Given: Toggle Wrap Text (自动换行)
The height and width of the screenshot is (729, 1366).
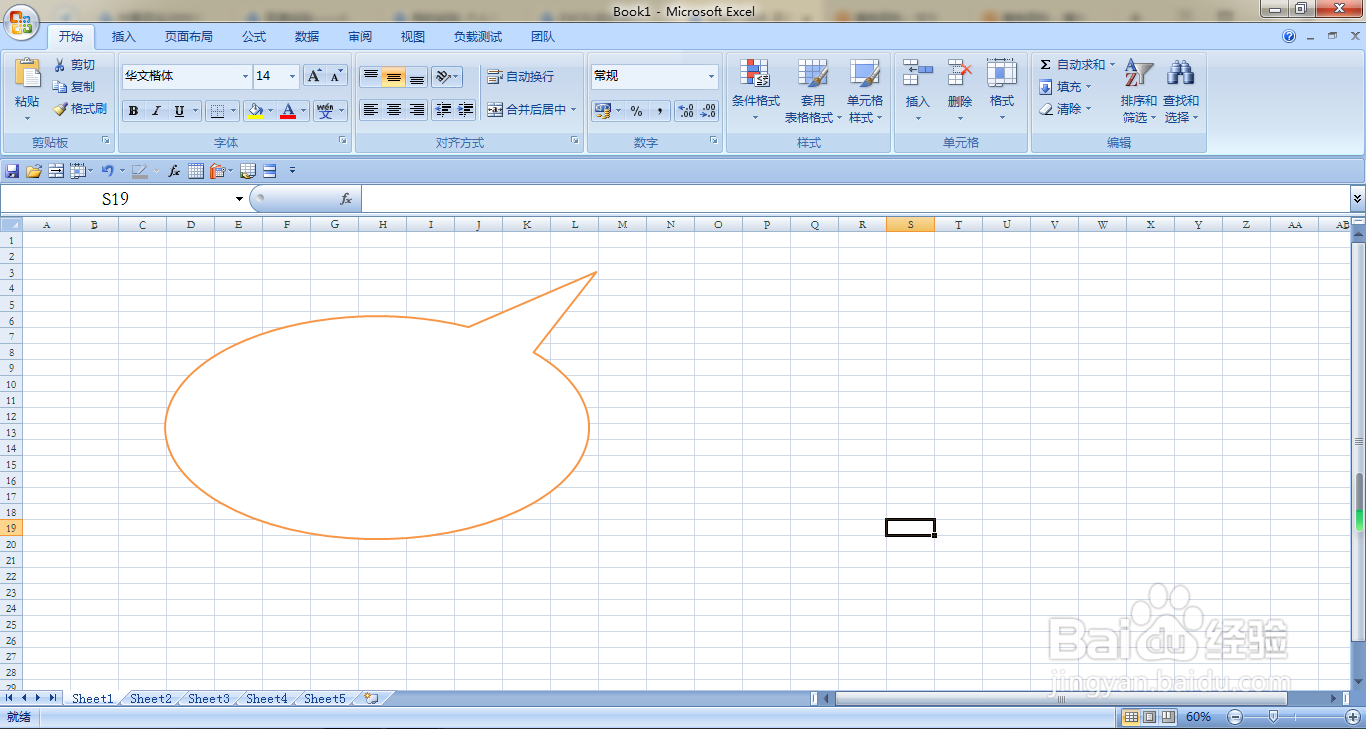Looking at the screenshot, I should (x=521, y=77).
